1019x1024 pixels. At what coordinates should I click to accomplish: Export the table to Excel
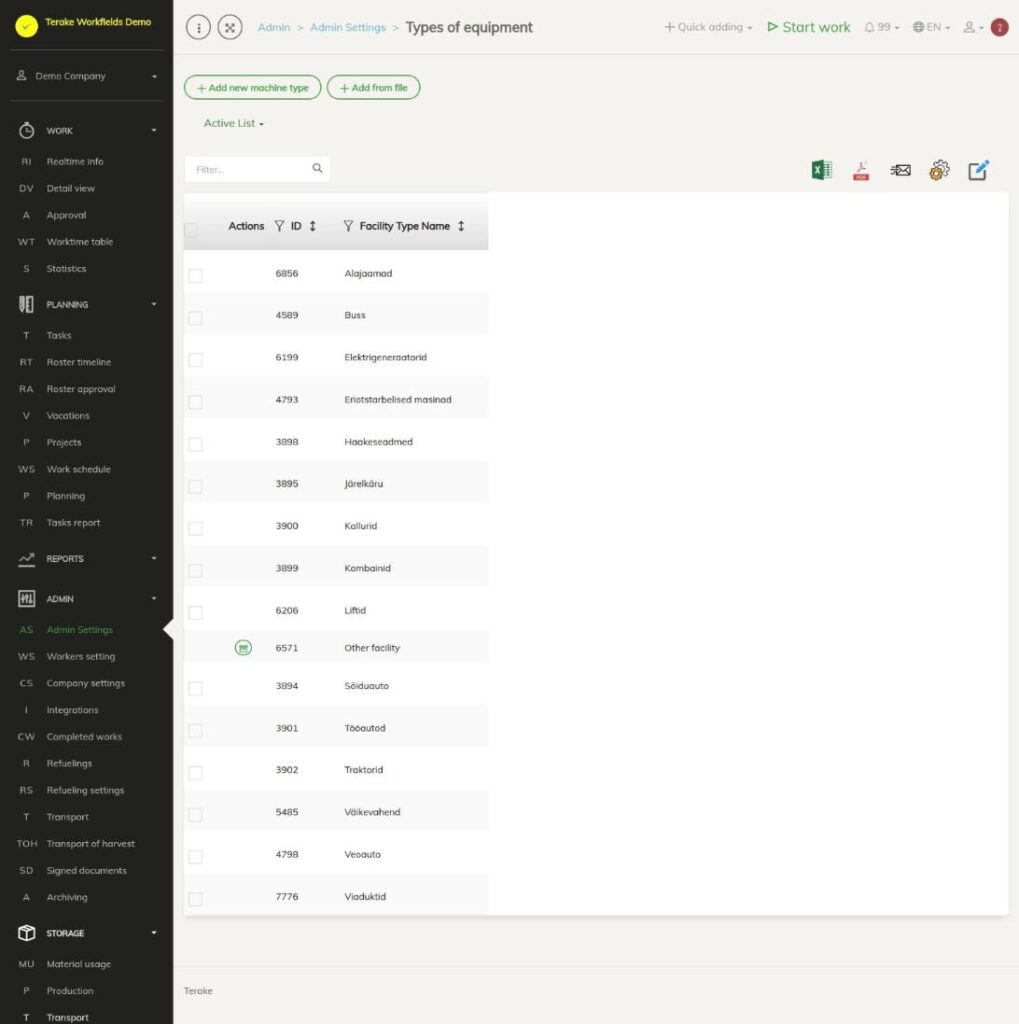[x=821, y=170]
